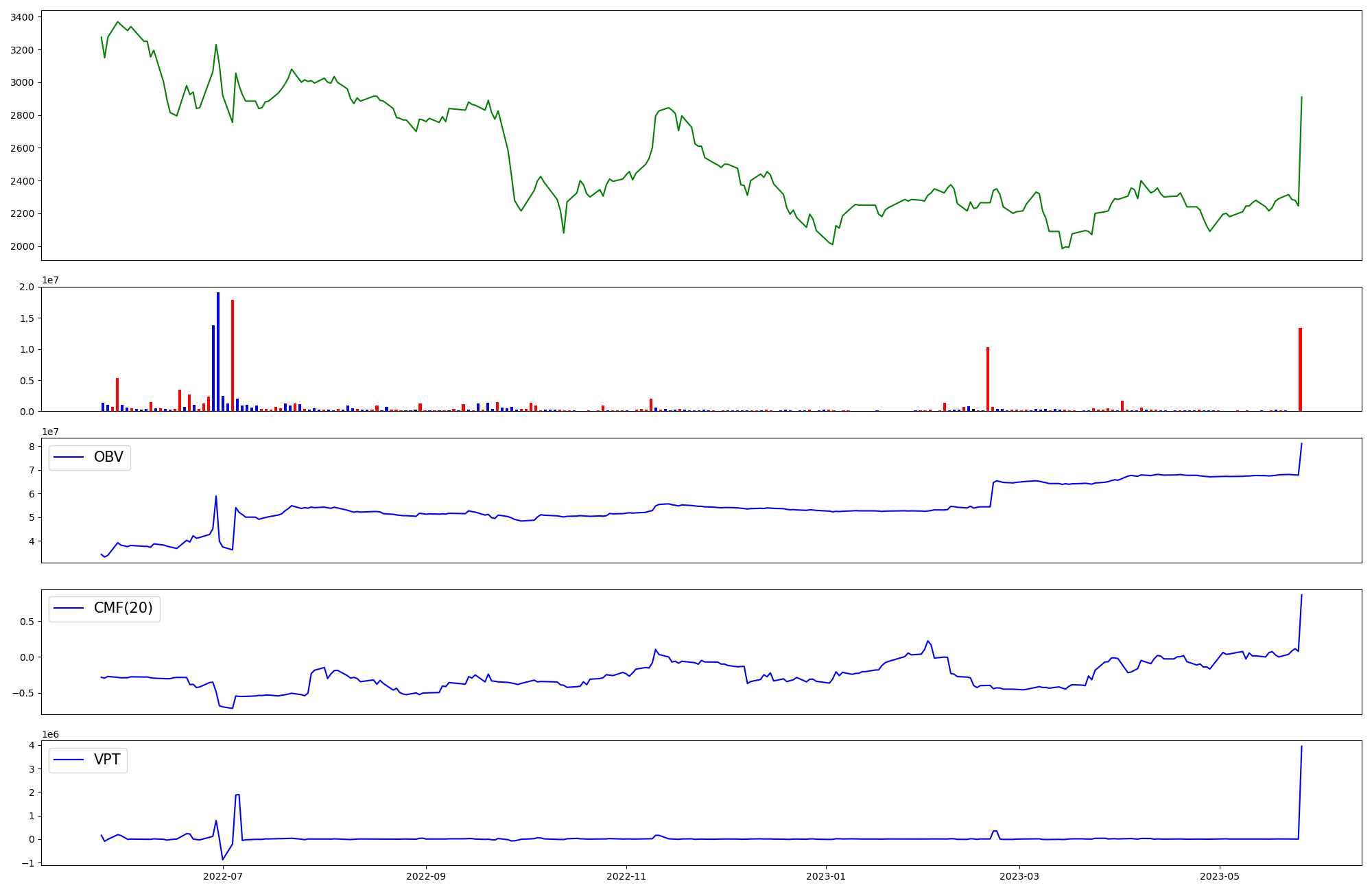
Task: Click the 2023-03 x-axis date label
Action: (1019, 876)
